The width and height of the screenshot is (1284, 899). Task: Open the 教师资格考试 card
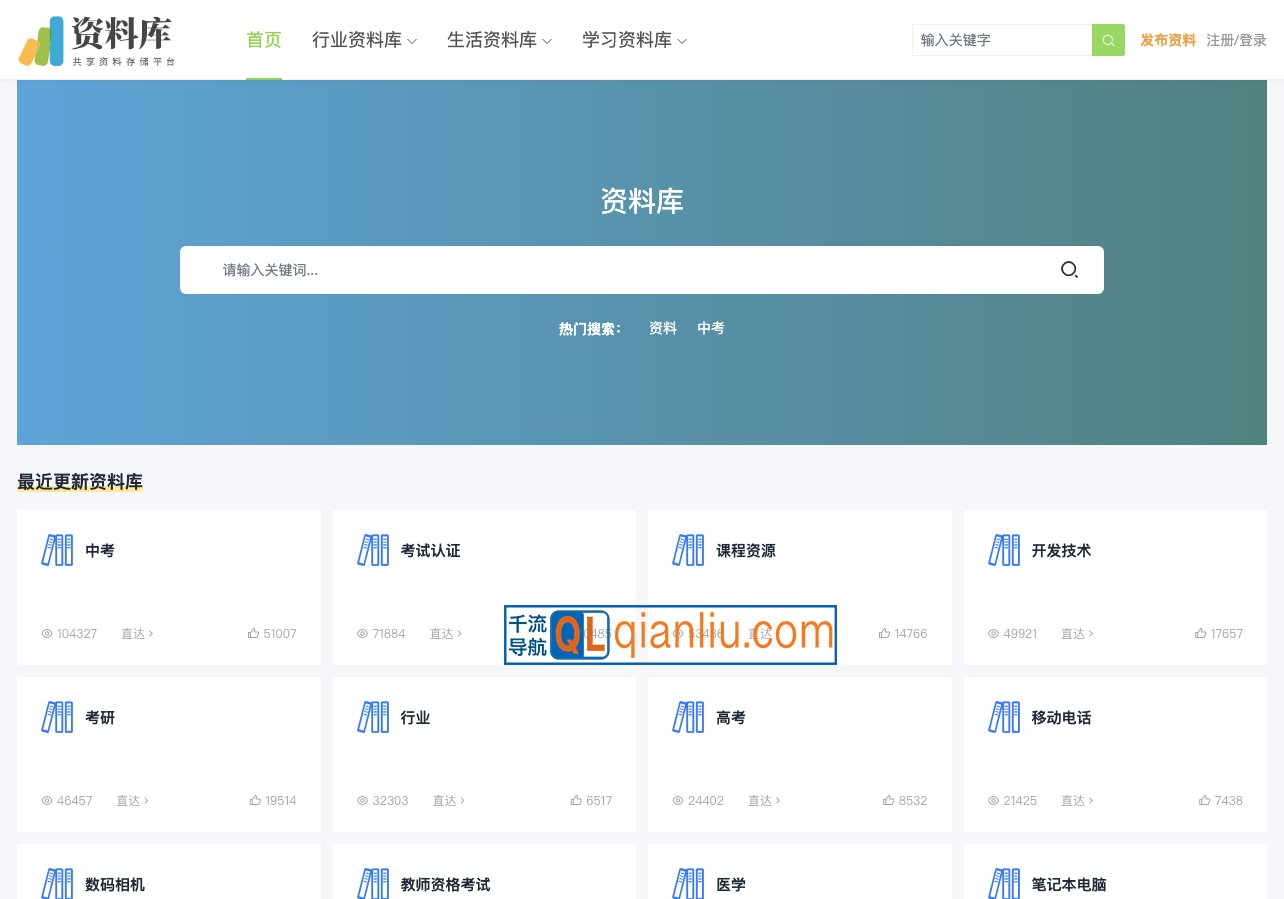point(445,884)
